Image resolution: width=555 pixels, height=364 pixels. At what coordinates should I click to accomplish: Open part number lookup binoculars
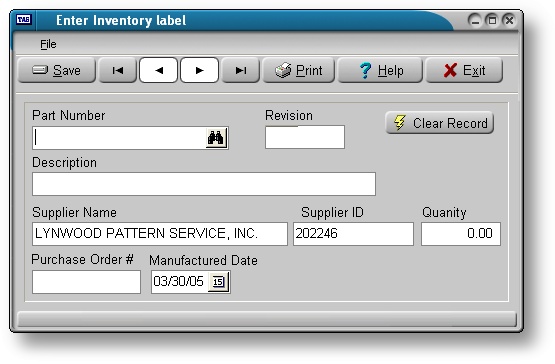216,138
